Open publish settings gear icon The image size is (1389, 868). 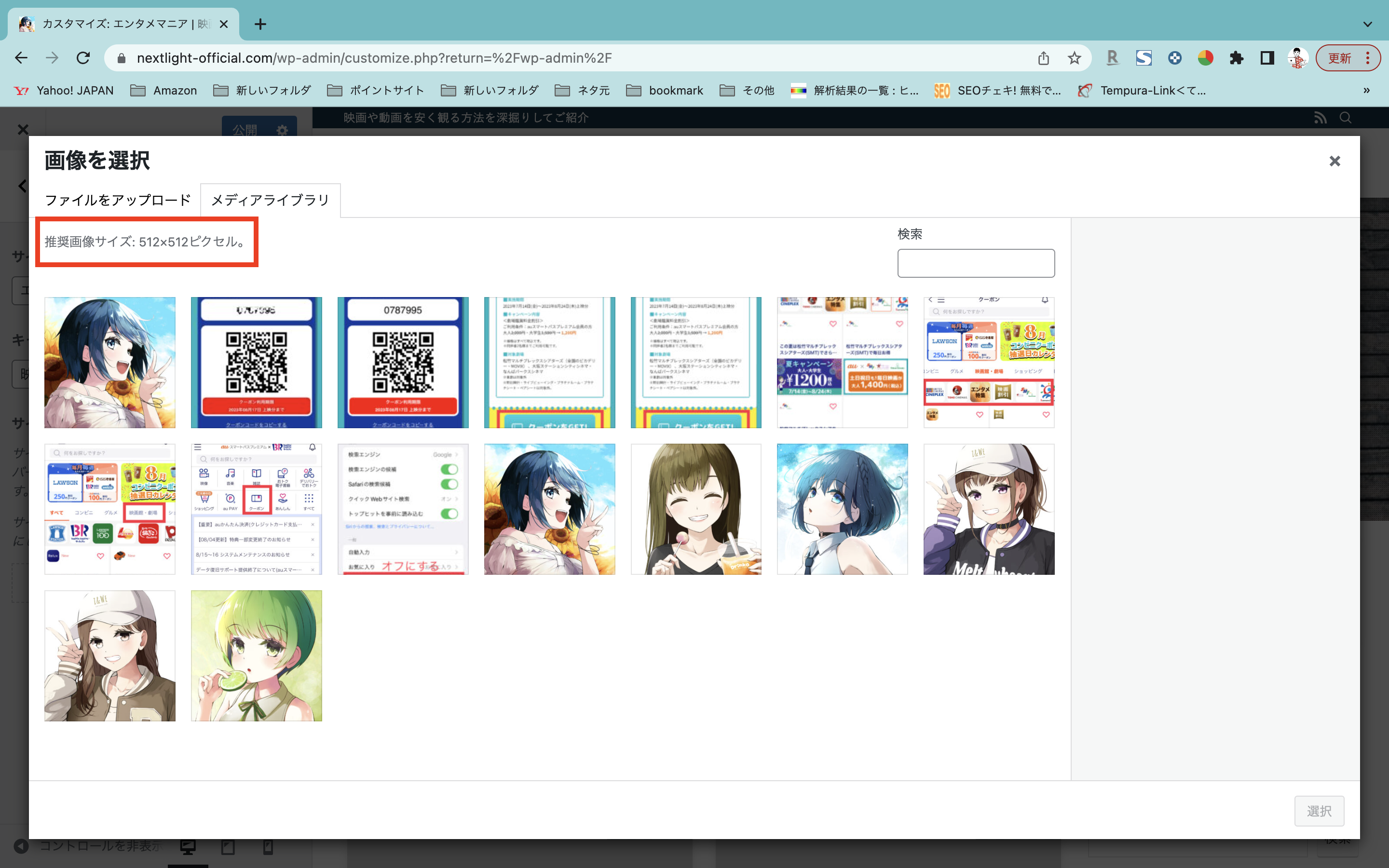(x=283, y=130)
